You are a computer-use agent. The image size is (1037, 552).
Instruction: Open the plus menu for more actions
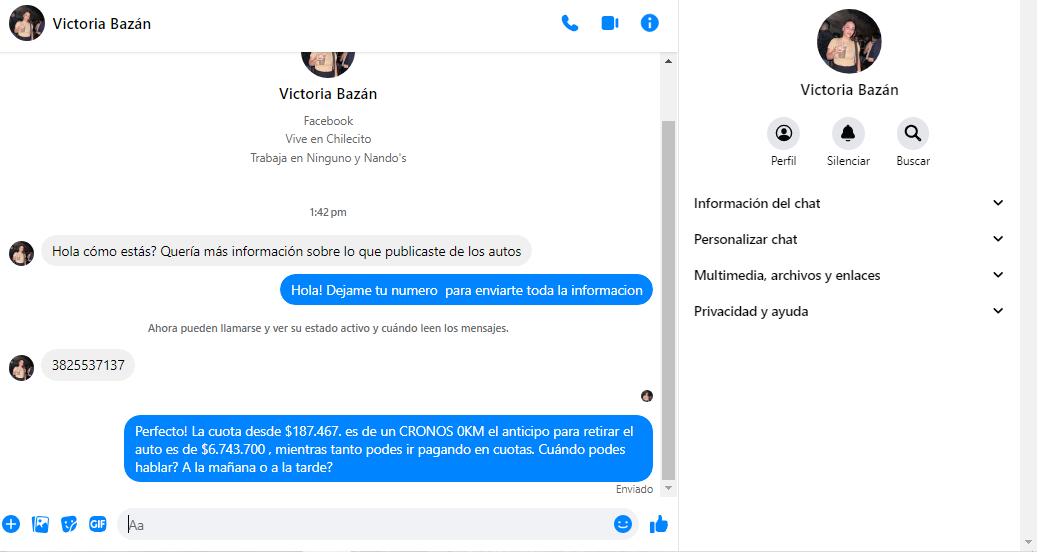[11, 524]
